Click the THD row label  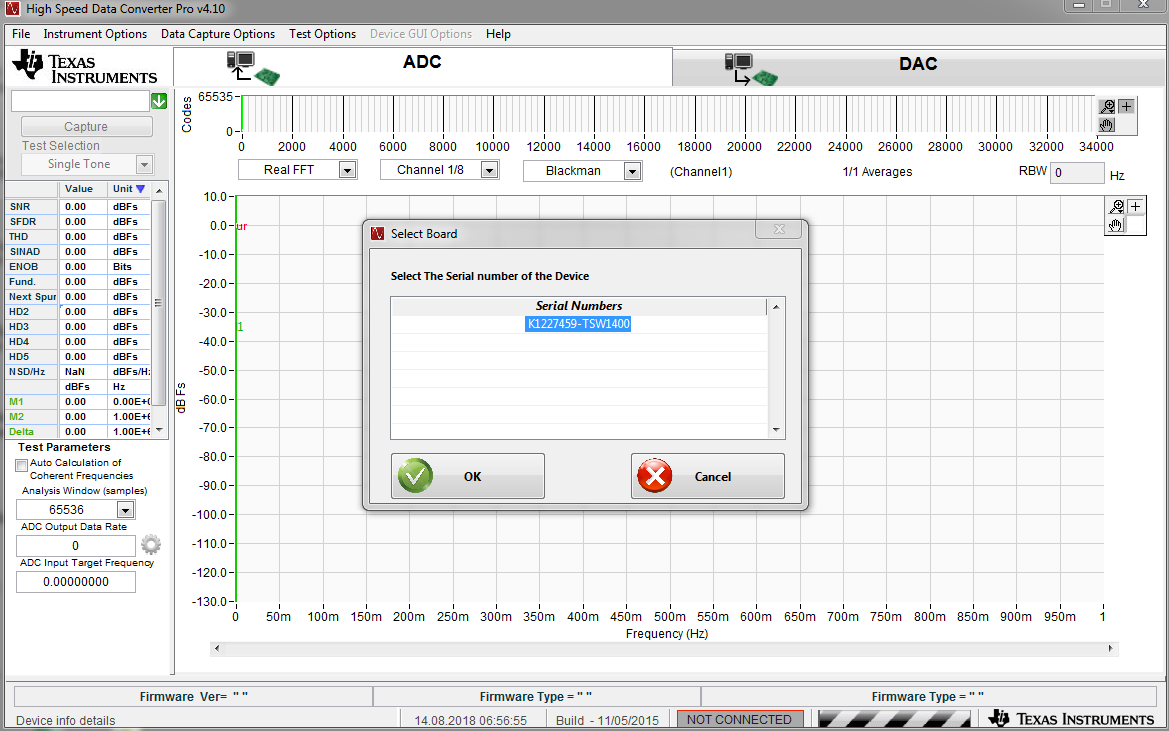point(19,237)
